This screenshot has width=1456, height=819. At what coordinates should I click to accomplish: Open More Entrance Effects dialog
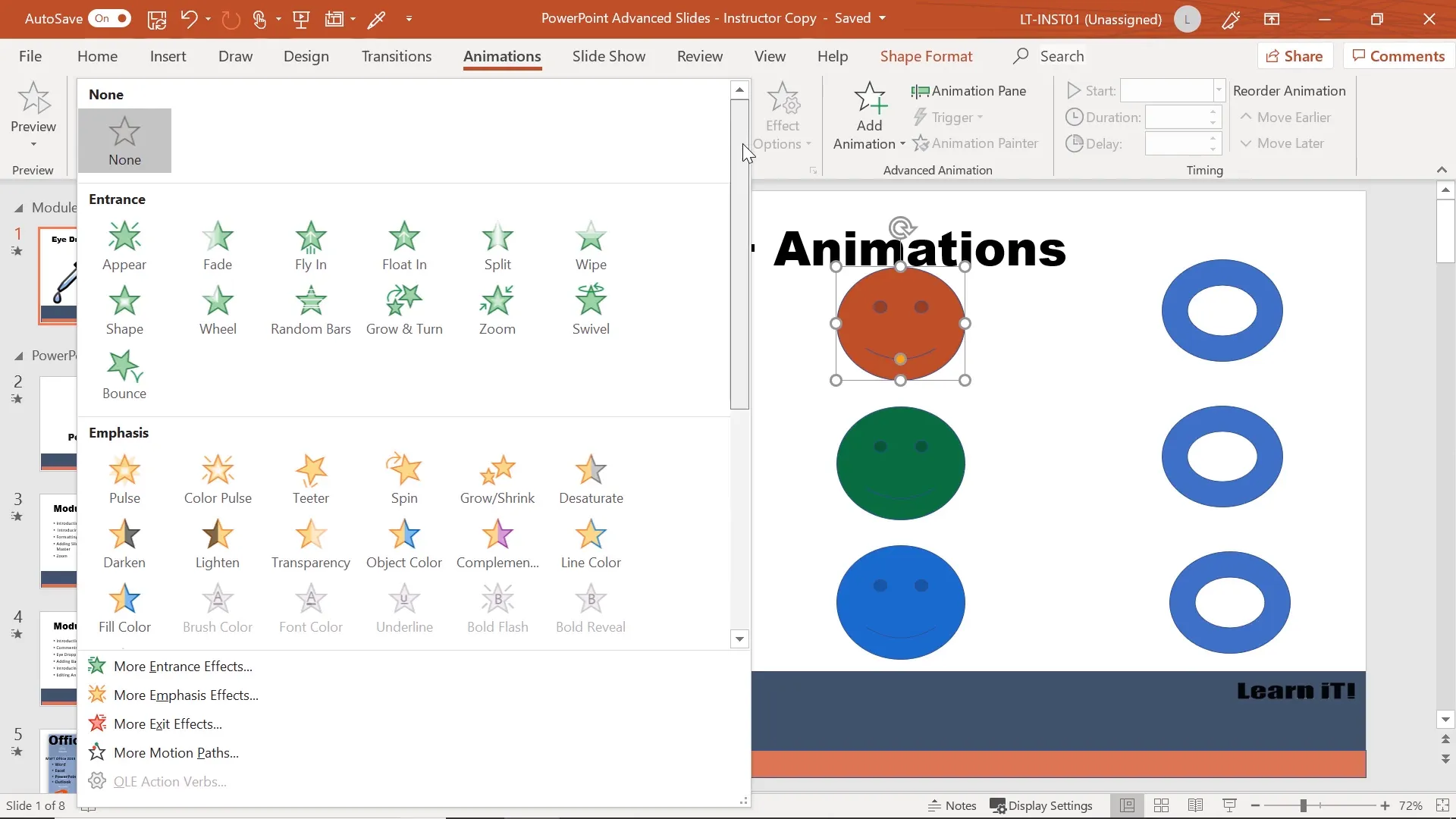click(183, 667)
